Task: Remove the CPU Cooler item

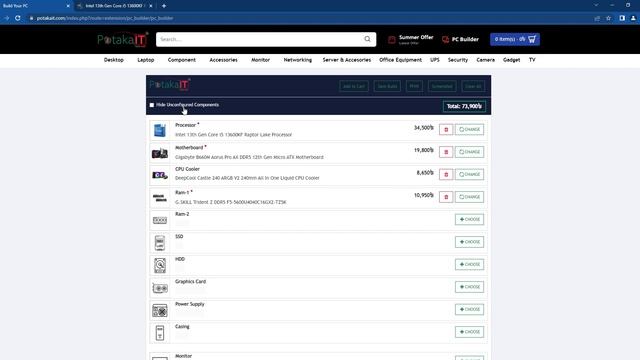Action: tap(446, 174)
